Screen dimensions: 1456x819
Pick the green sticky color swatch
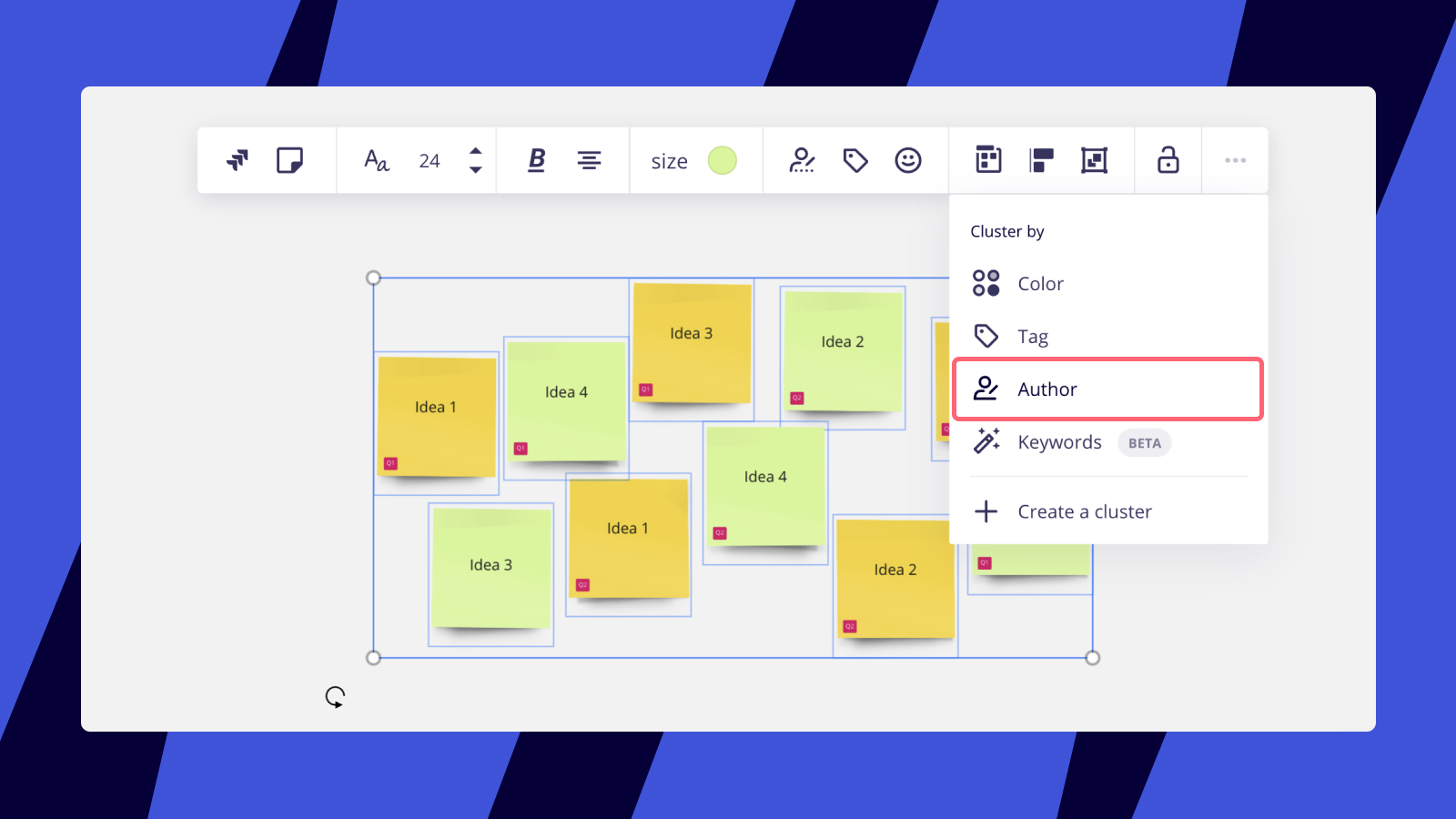click(723, 160)
